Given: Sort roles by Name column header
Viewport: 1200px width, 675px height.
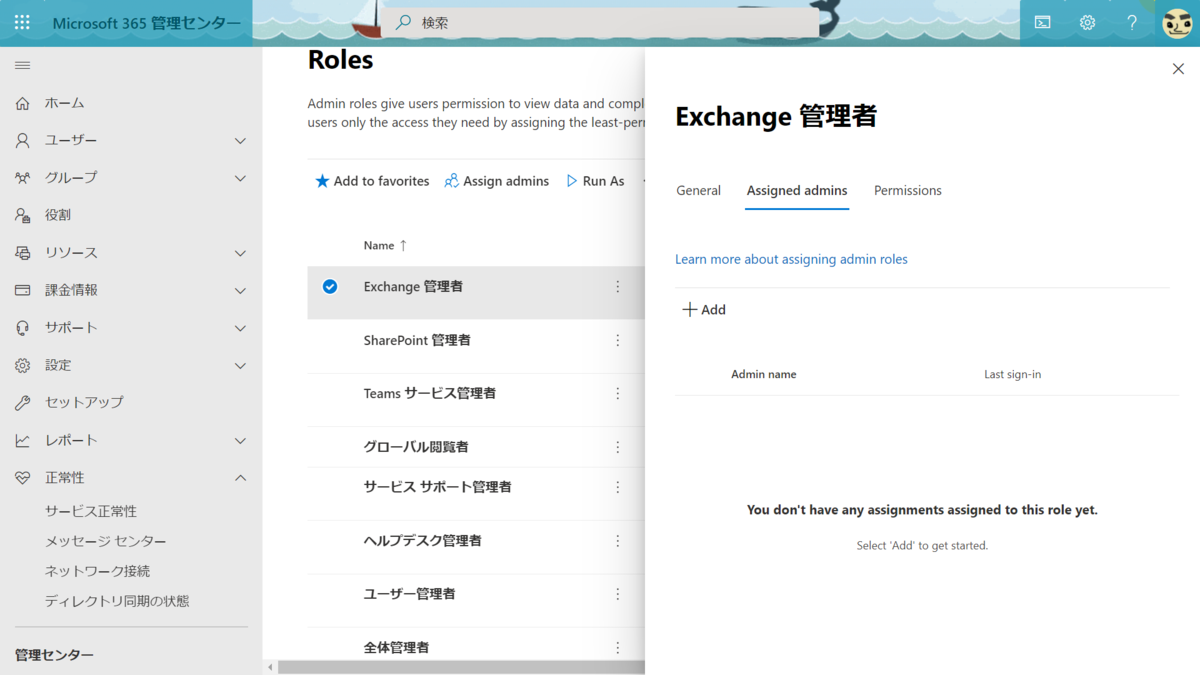Looking at the screenshot, I should 385,245.
